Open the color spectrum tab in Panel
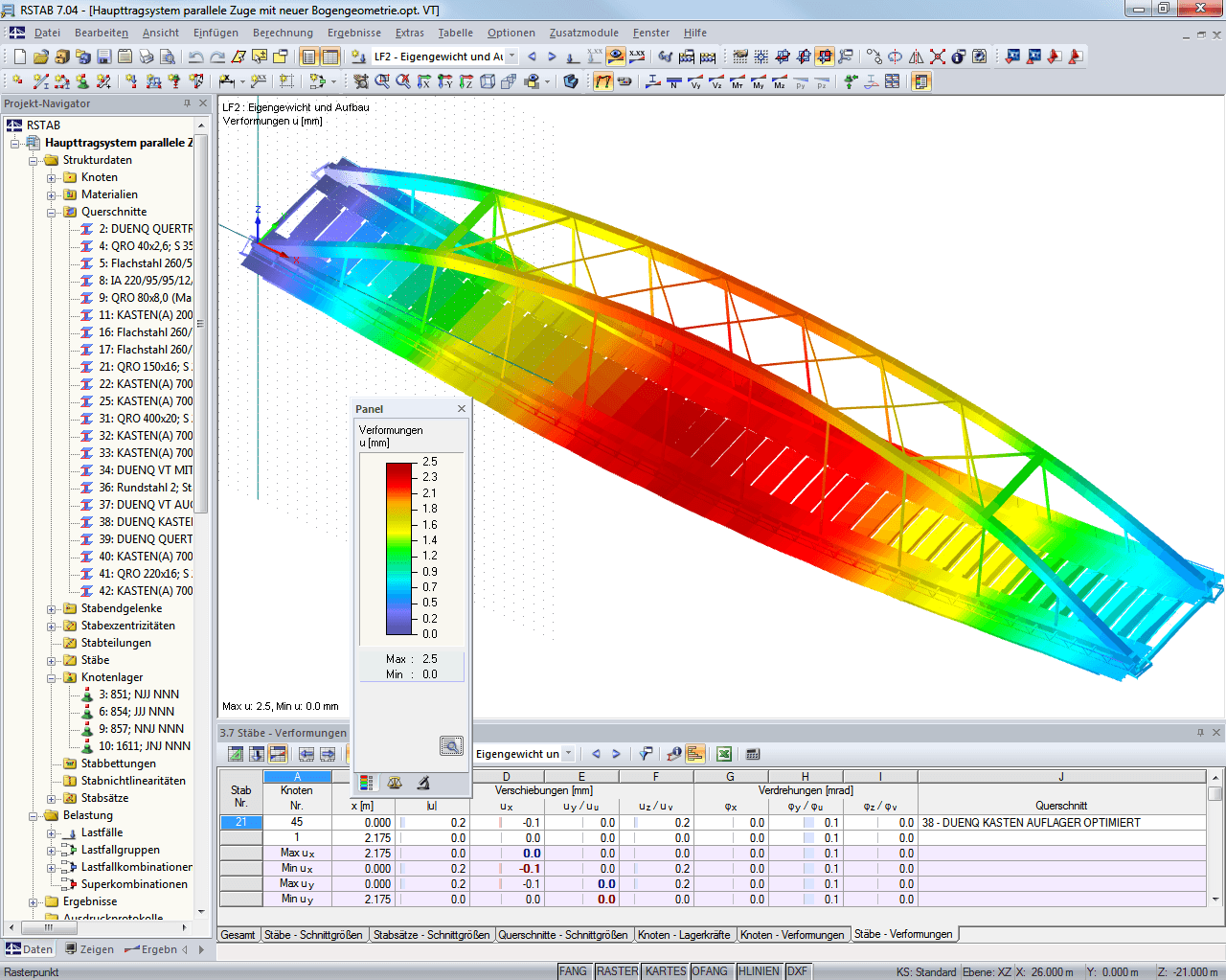Screen dimensions: 1226x980 (366, 783)
